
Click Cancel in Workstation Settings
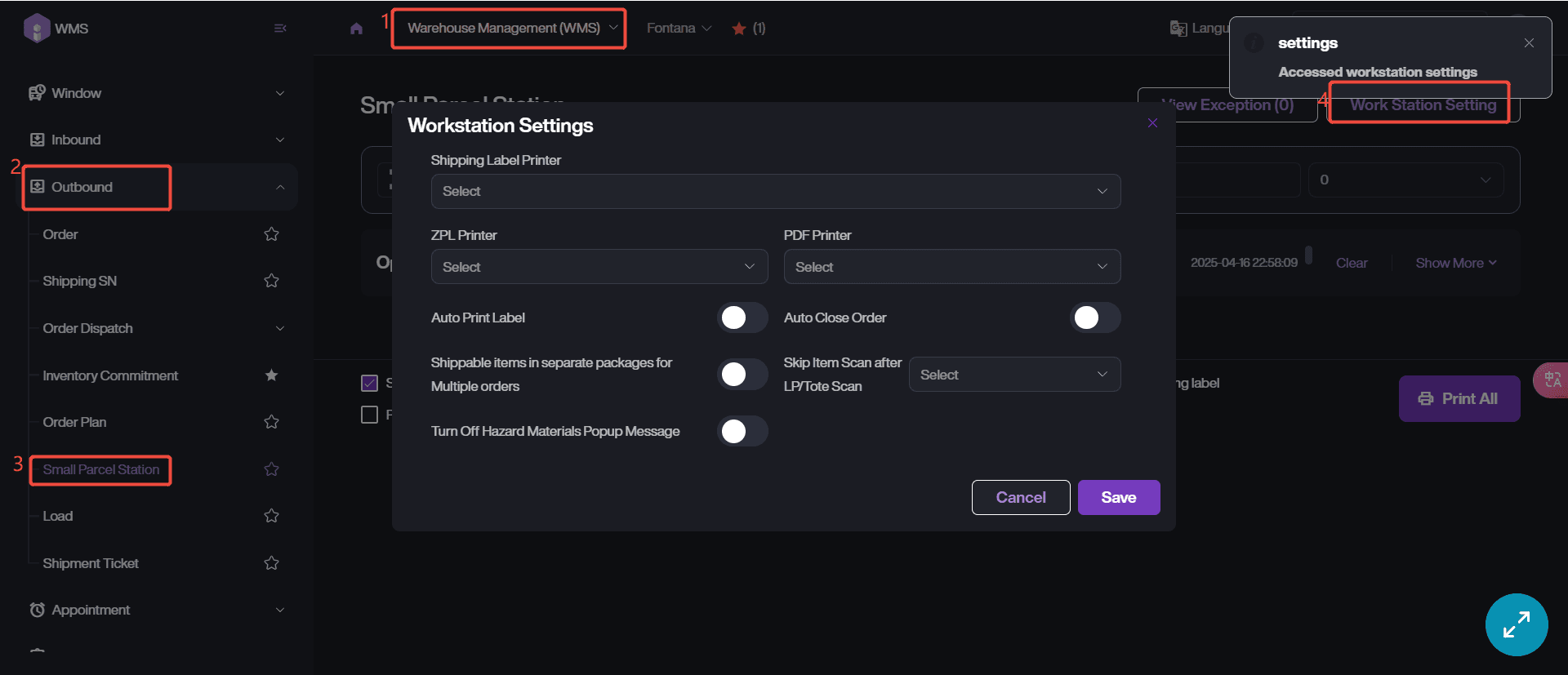[1021, 497]
